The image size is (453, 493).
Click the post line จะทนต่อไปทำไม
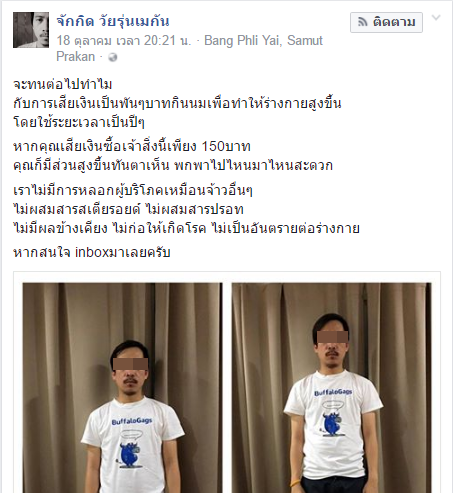tap(63, 84)
